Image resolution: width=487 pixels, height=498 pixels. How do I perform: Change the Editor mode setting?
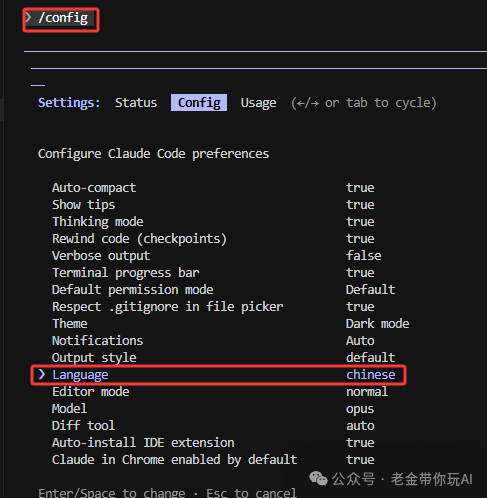click(220, 392)
